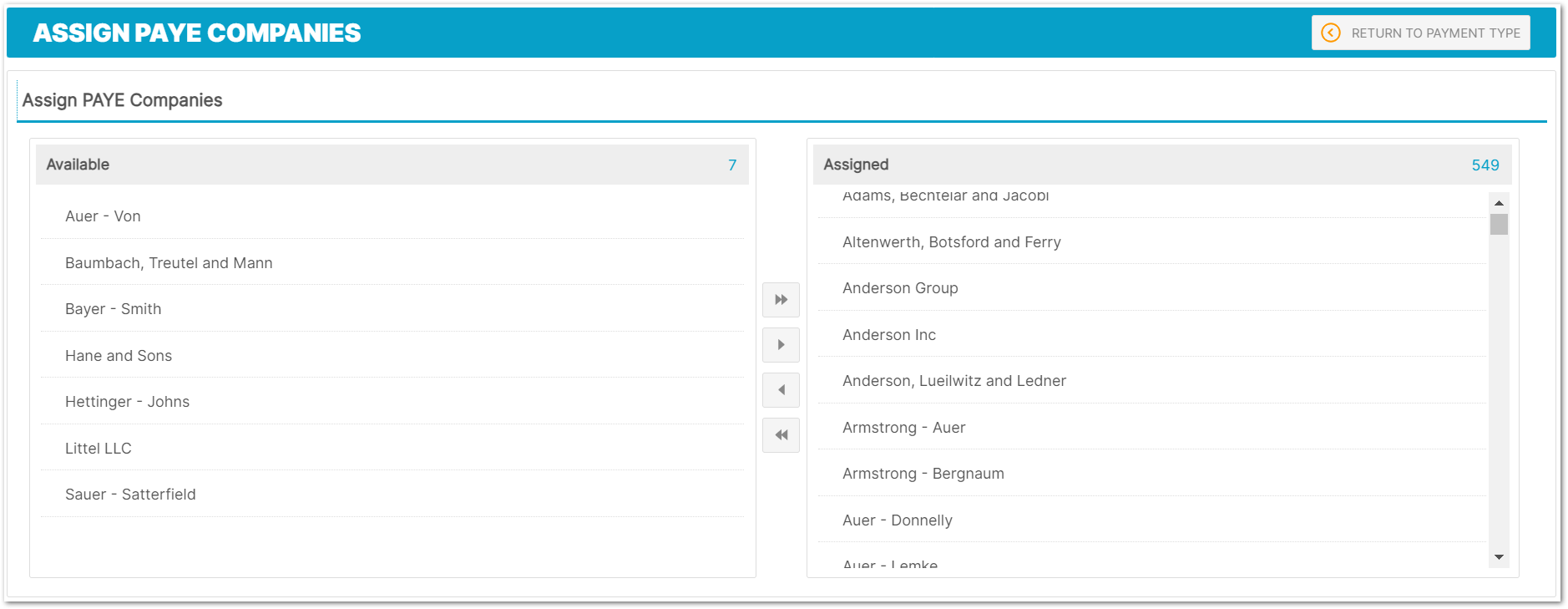Select Auer - Donnelly in Assigned list

[897, 520]
